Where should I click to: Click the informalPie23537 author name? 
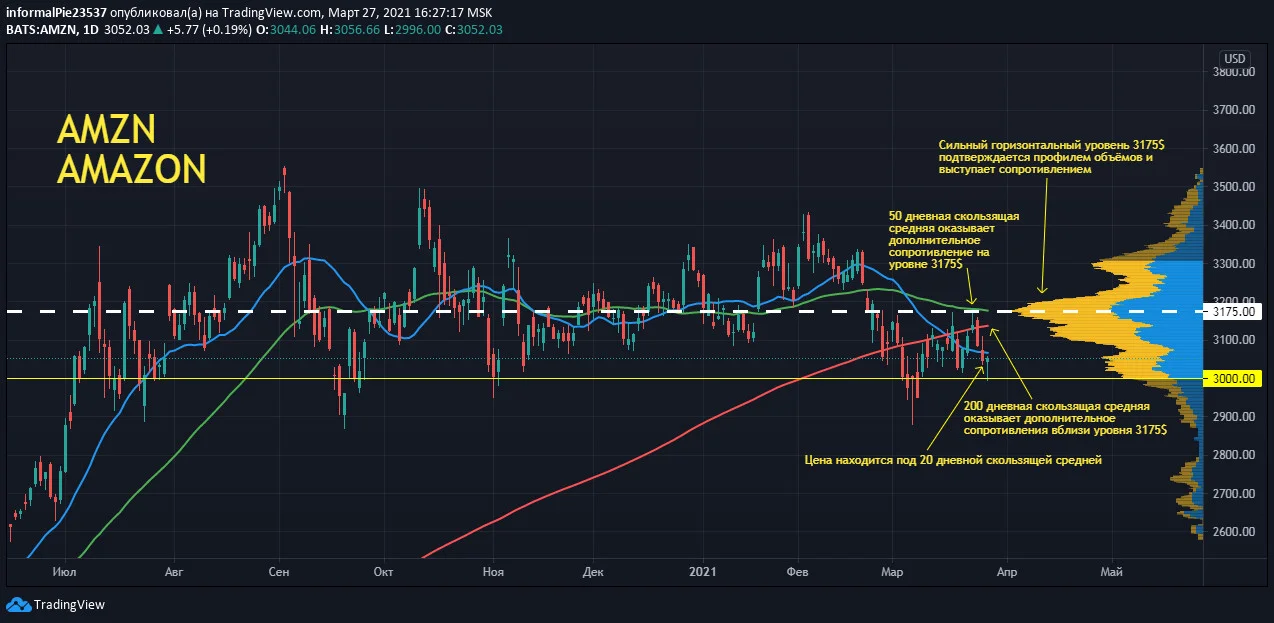pos(55,12)
